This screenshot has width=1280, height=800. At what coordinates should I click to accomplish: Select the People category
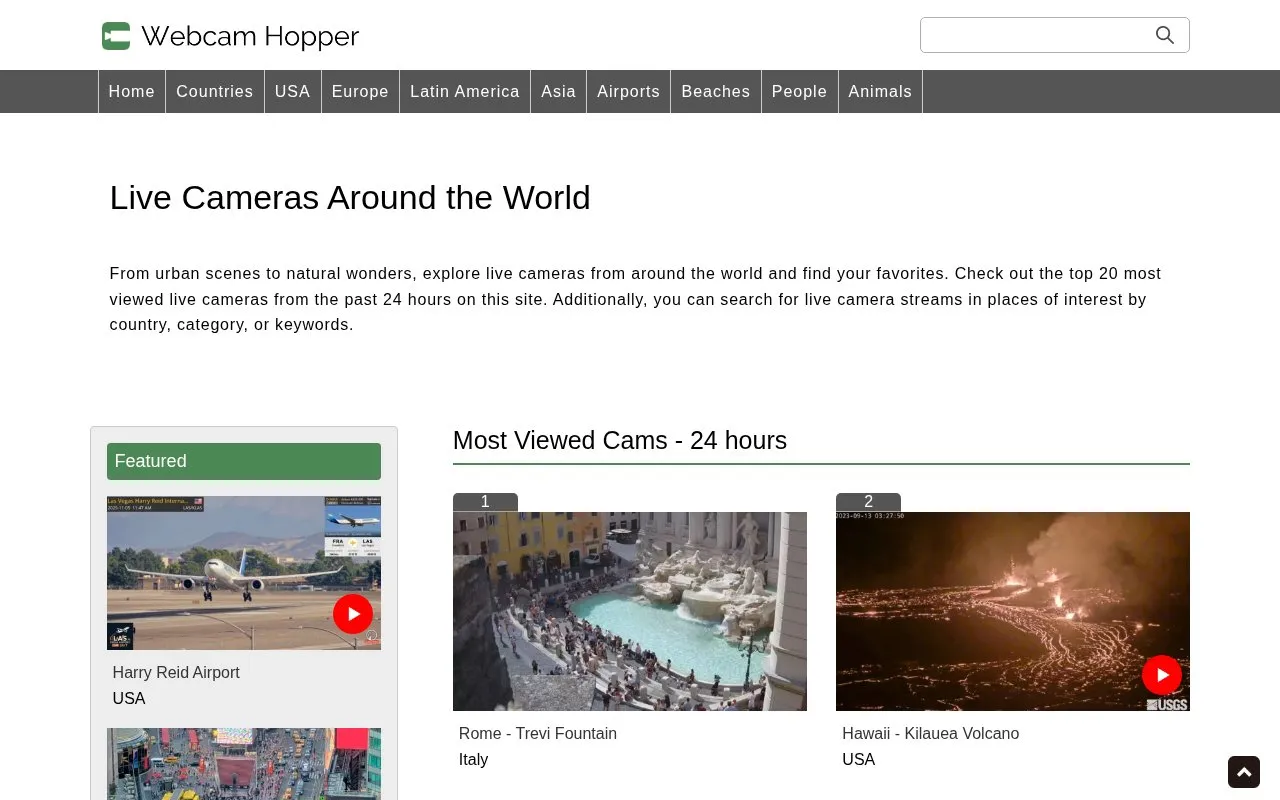pyautogui.click(x=800, y=91)
